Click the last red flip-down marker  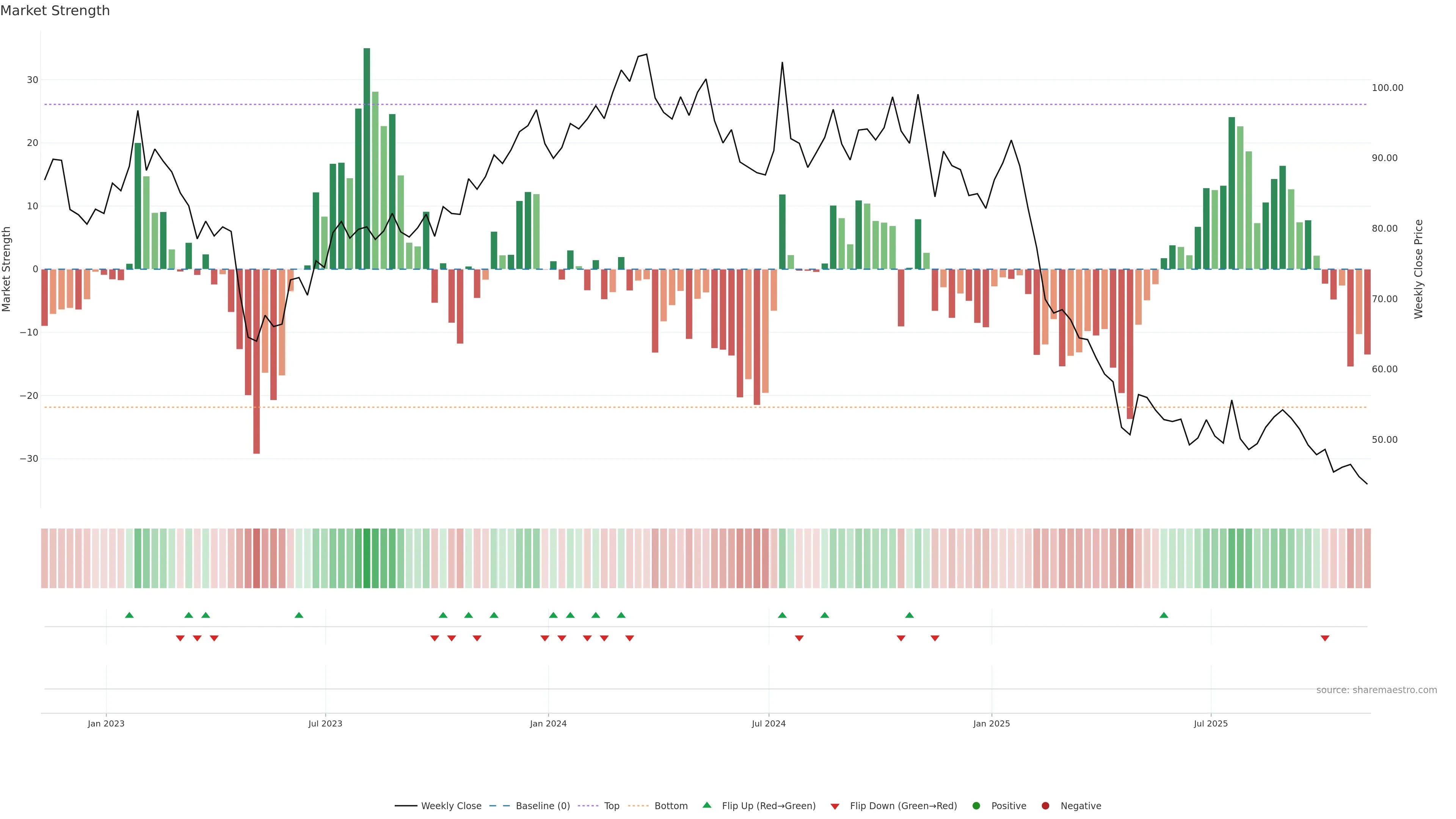[x=1325, y=638]
